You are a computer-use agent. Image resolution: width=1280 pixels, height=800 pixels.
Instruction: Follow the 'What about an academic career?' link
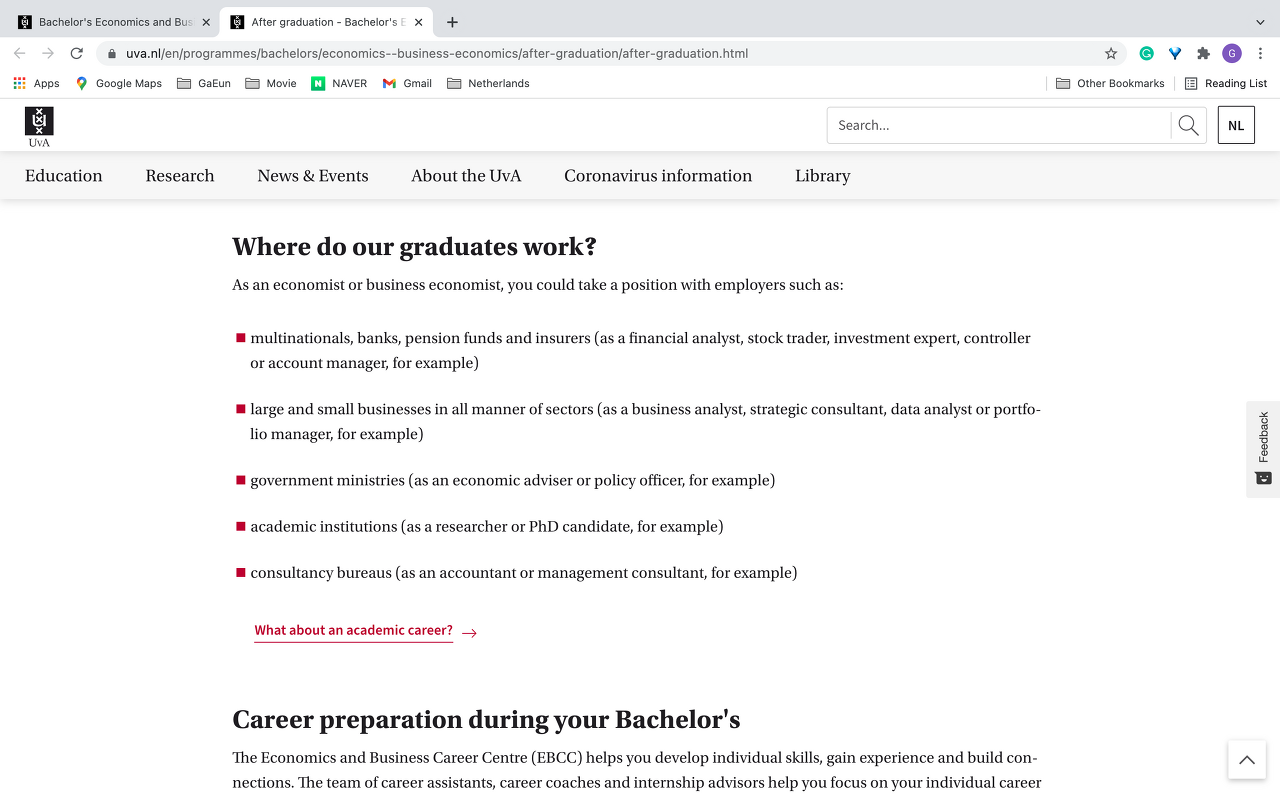354,631
